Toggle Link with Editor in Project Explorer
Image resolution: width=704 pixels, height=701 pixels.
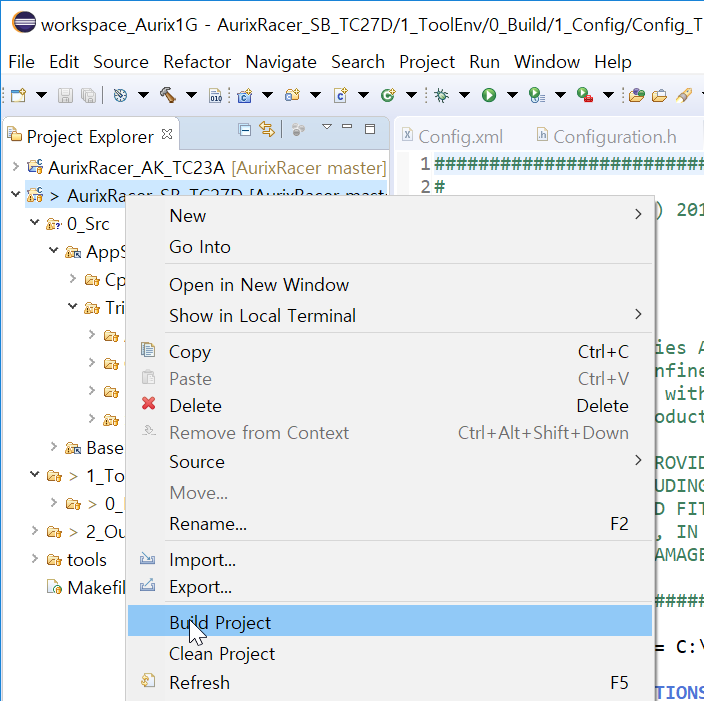(267, 130)
